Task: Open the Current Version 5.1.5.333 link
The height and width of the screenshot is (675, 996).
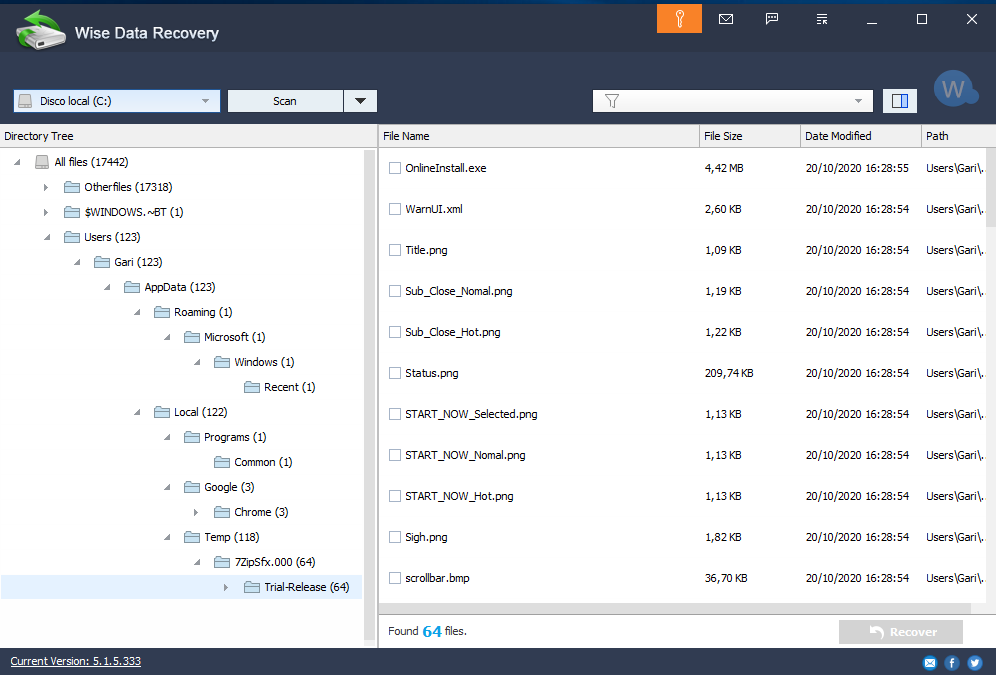Action: click(x=76, y=661)
